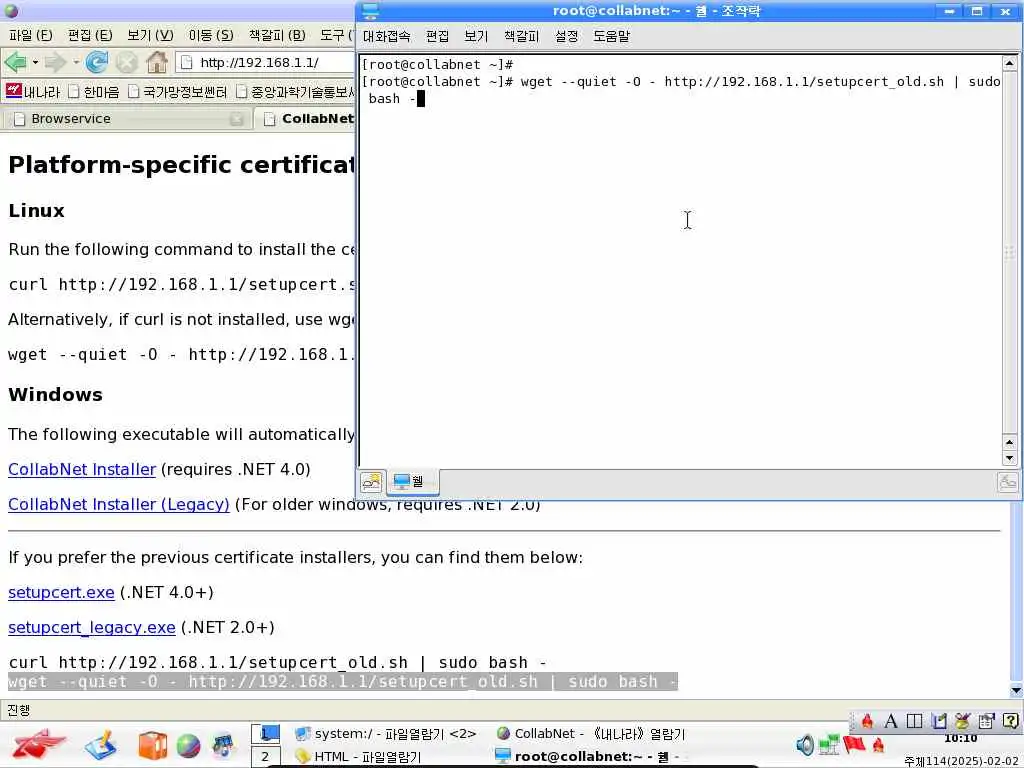Open the Forward button history dropdown

(76, 63)
